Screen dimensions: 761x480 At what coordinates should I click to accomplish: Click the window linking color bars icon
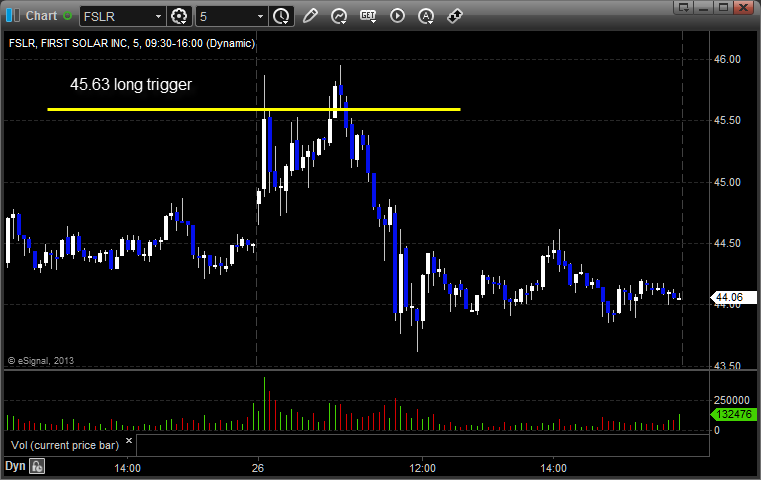click(x=13, y=16)
